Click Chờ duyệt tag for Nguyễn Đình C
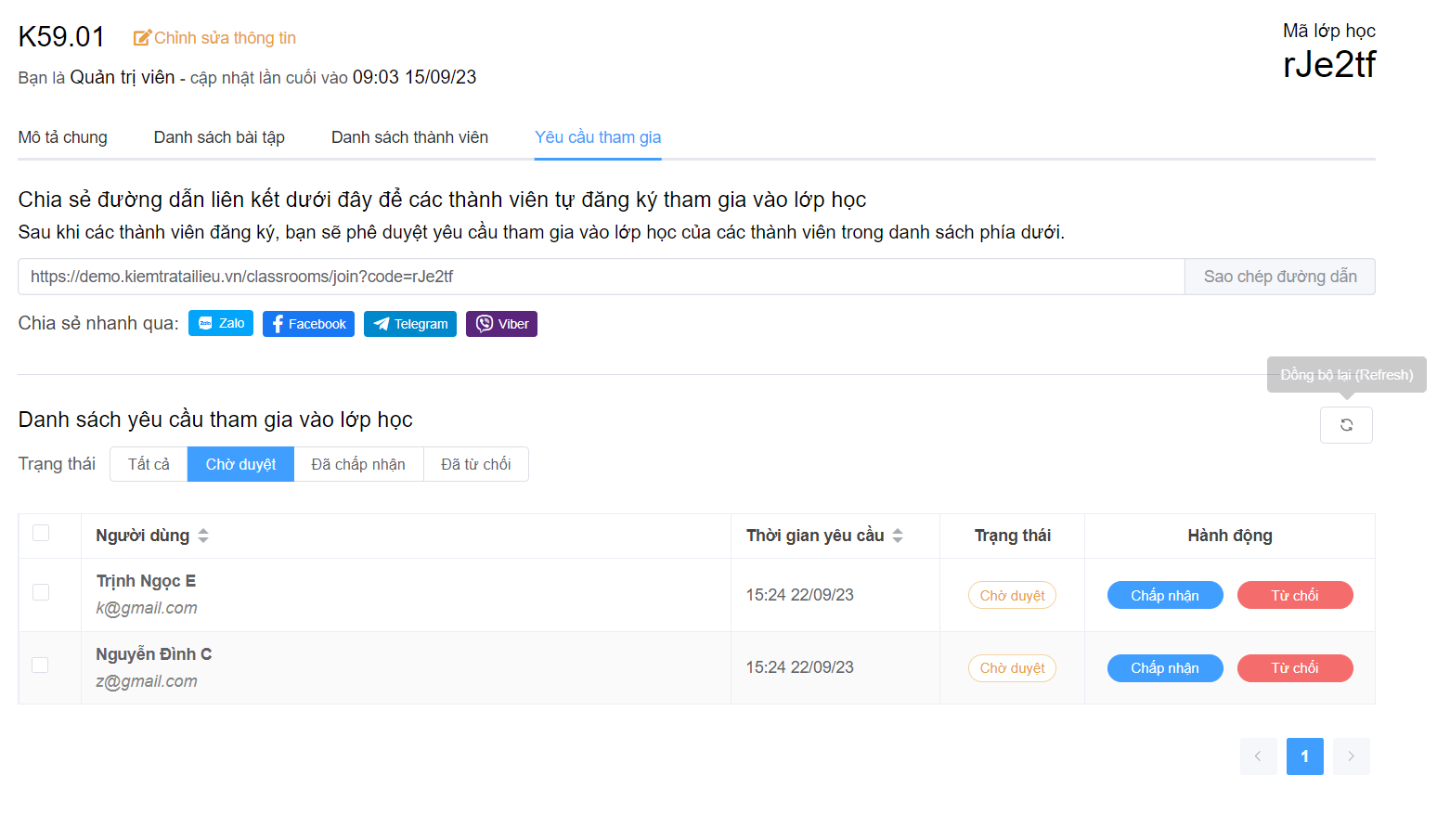The width and height of the screenshot is (1450, 840). coord(1012,668)
